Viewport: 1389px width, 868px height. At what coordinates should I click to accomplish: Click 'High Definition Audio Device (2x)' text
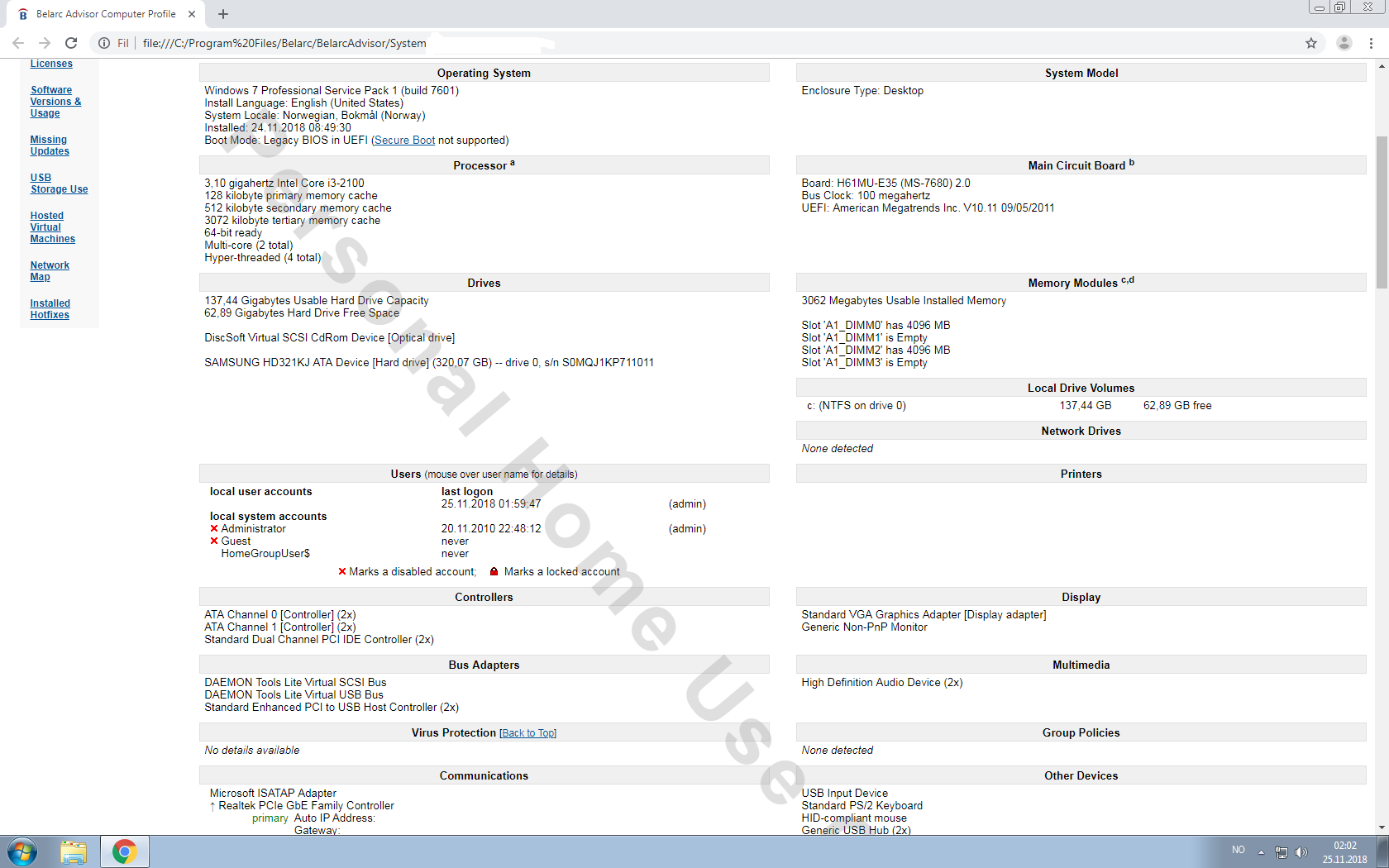pyautogui.click(x=881, y=683)
